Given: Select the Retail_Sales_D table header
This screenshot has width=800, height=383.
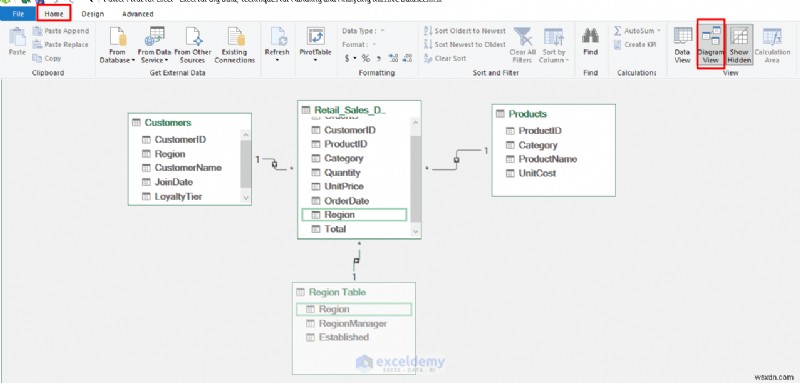Looking at the screenshot, I should point(350,110).
